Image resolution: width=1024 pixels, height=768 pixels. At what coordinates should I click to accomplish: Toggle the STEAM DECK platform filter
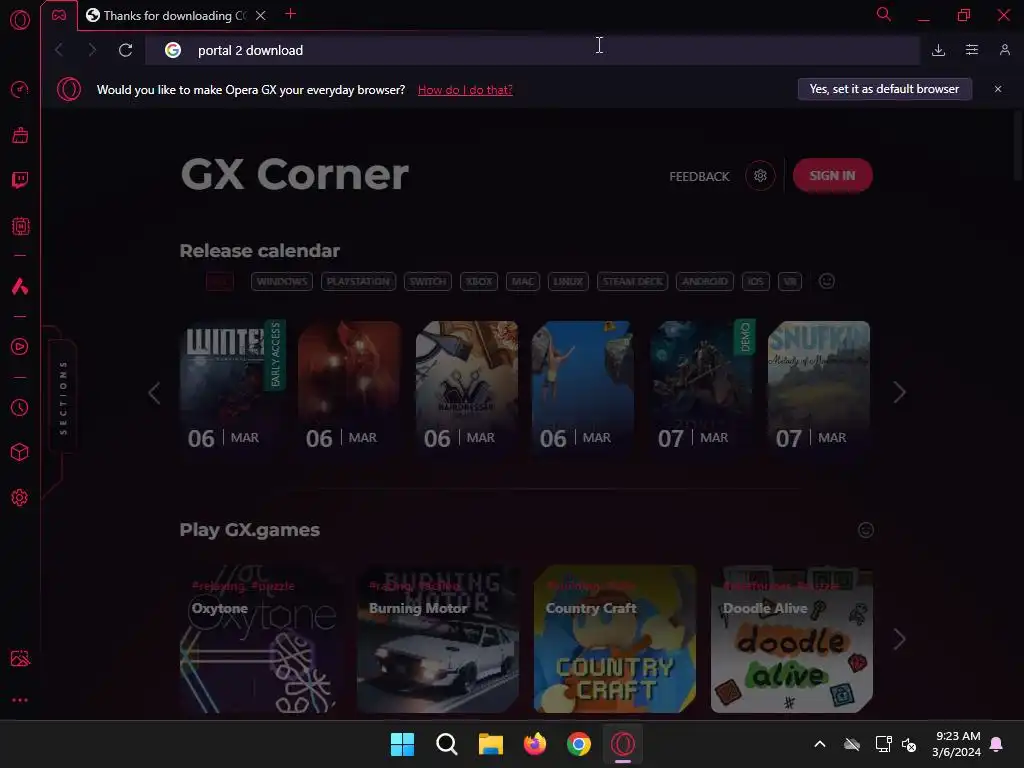pyautogui.click(x=632, y=281)
